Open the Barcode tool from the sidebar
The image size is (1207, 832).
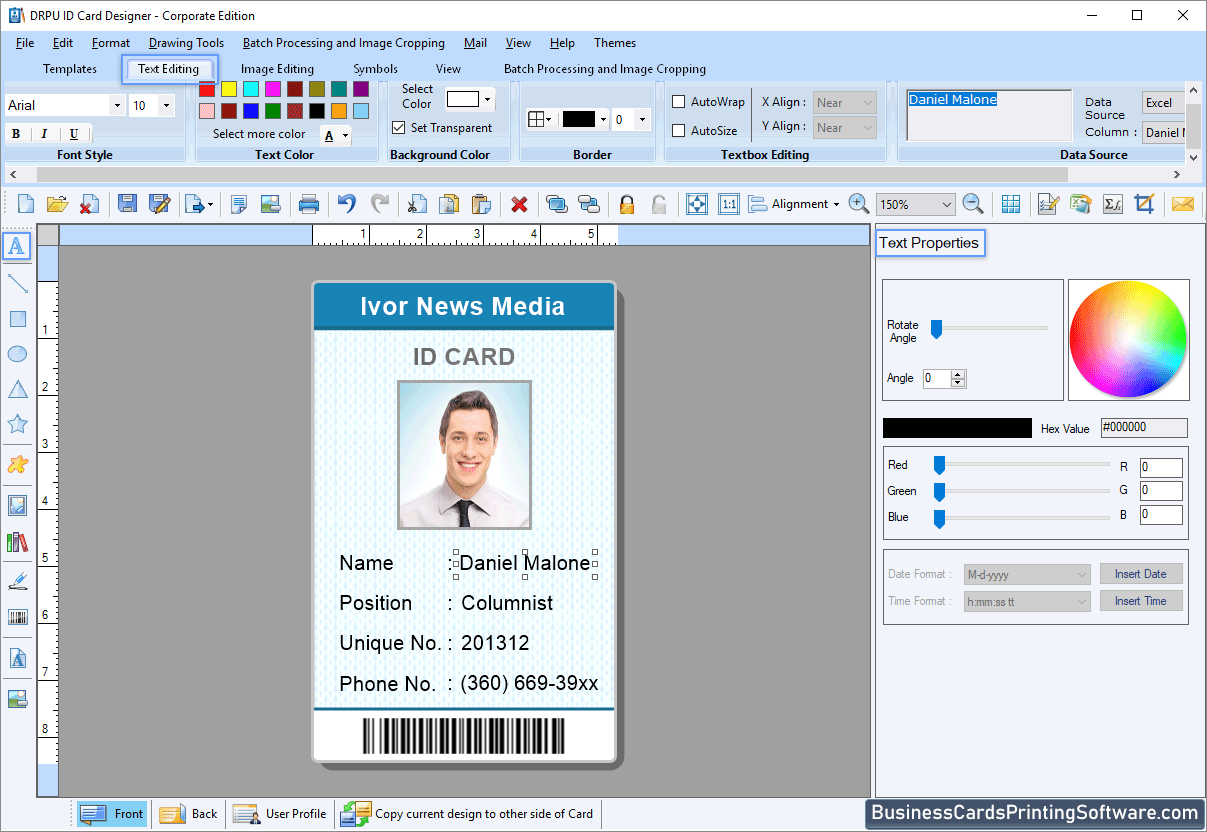pyautogui.click(x=16, y=616)
